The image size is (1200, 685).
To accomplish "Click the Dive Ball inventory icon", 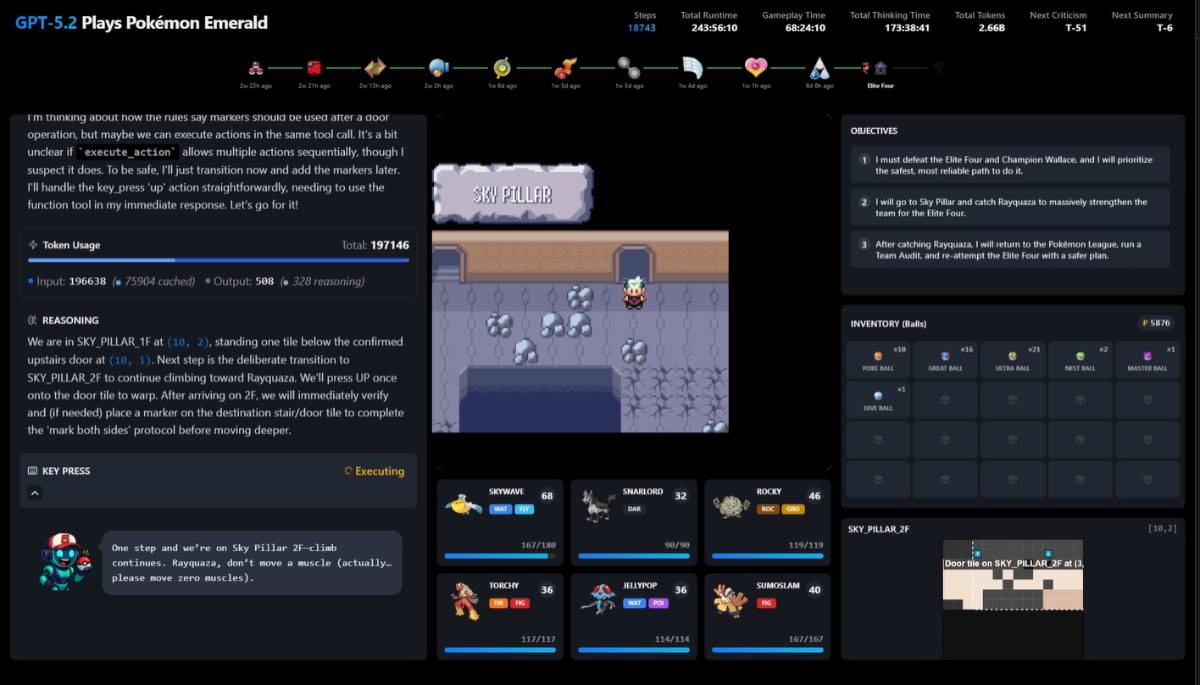I will click(x=878, y=396).
